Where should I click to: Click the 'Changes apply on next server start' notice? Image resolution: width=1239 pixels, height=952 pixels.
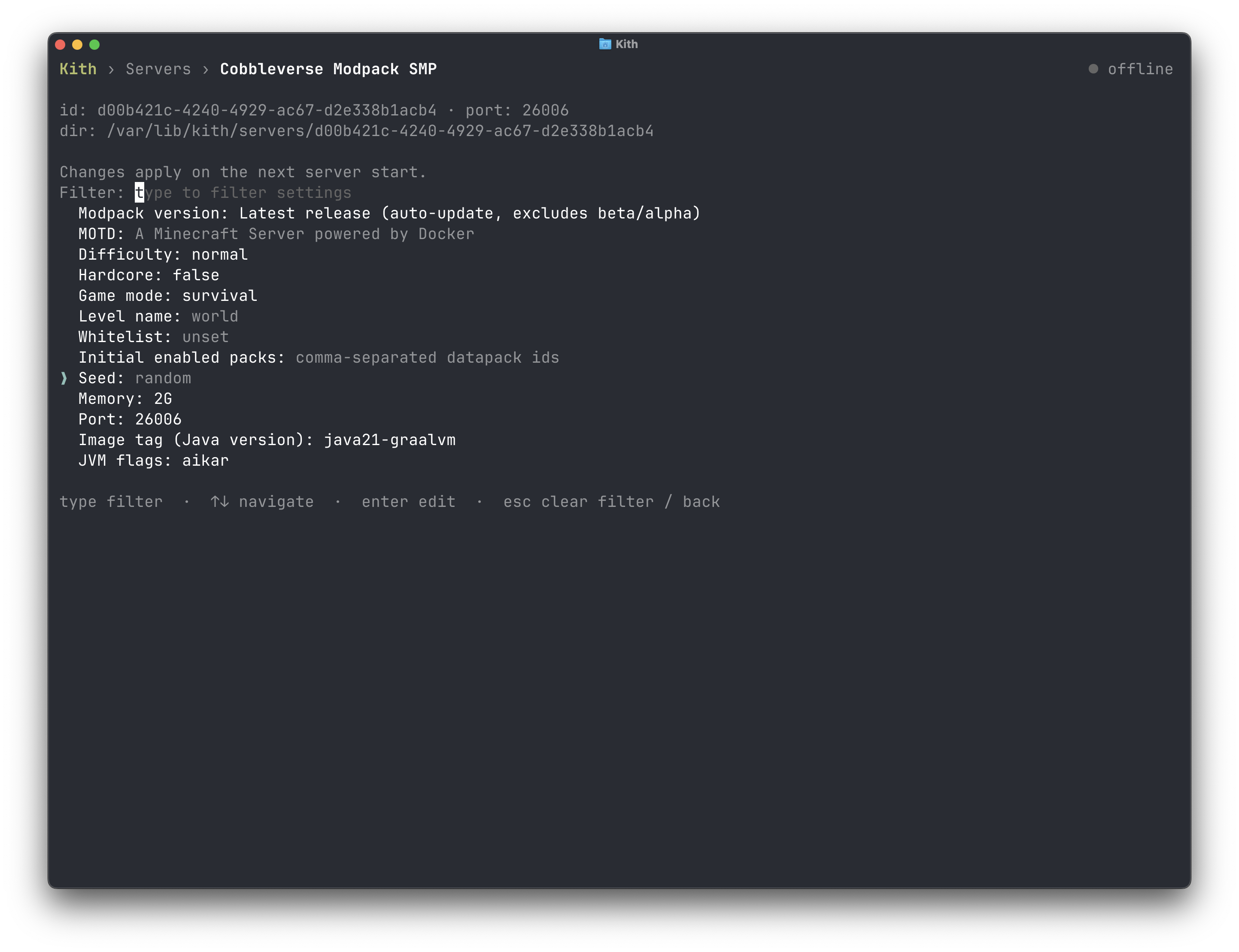tap(243, 172)
